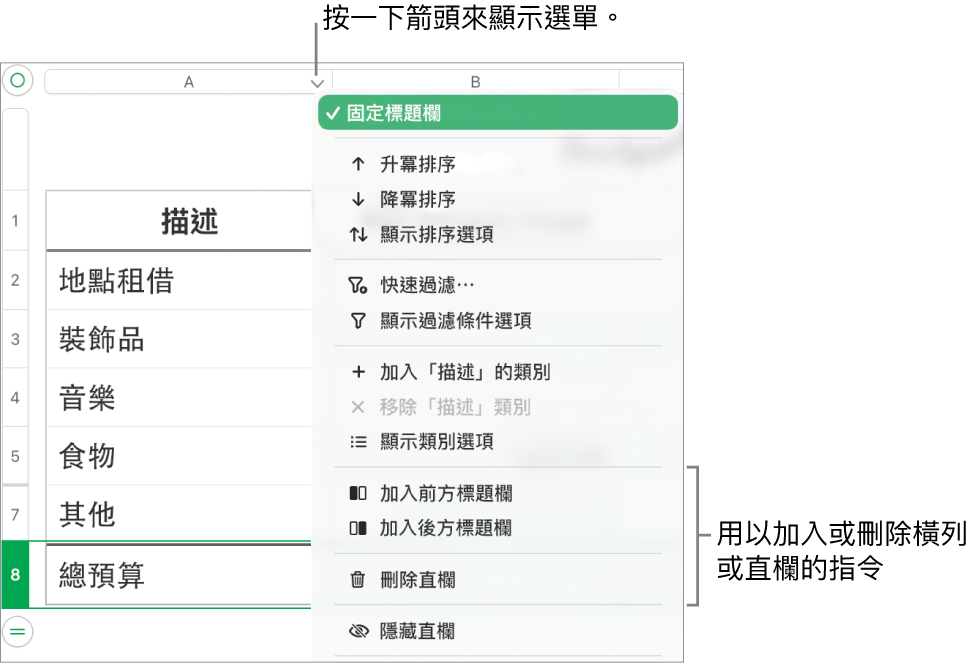The height and width of the screenshot is (665, 976).
Task: Click the filter options icon
Action: (x=360, y=321)
